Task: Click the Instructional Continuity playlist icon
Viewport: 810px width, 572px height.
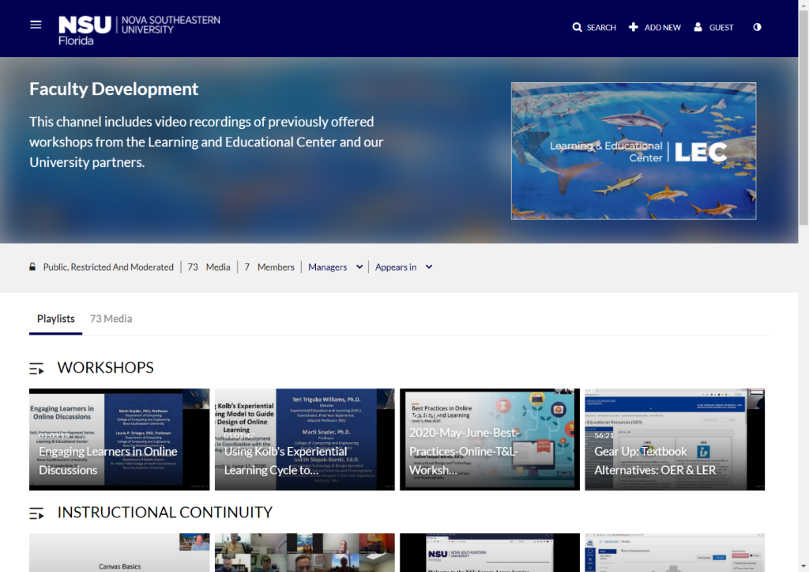Action: (37, 513)
